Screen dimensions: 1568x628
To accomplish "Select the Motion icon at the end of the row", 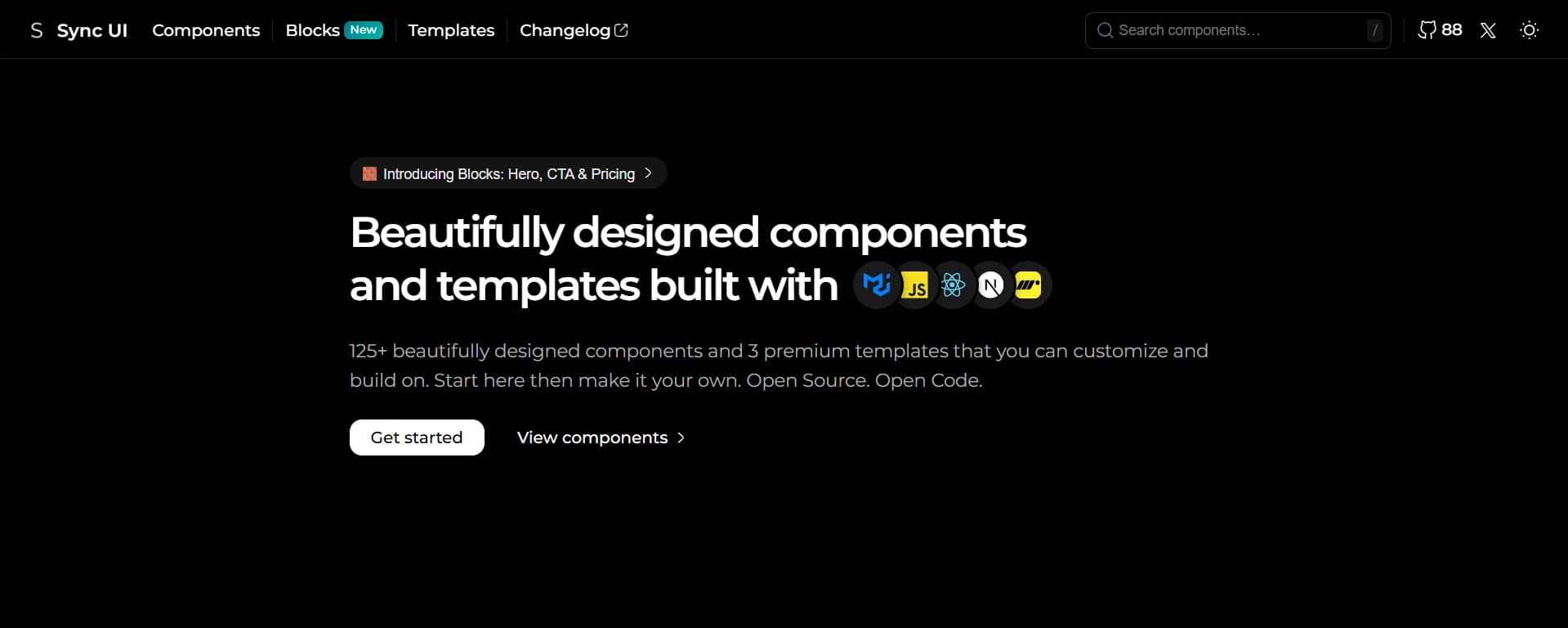I will [1028, 285].
